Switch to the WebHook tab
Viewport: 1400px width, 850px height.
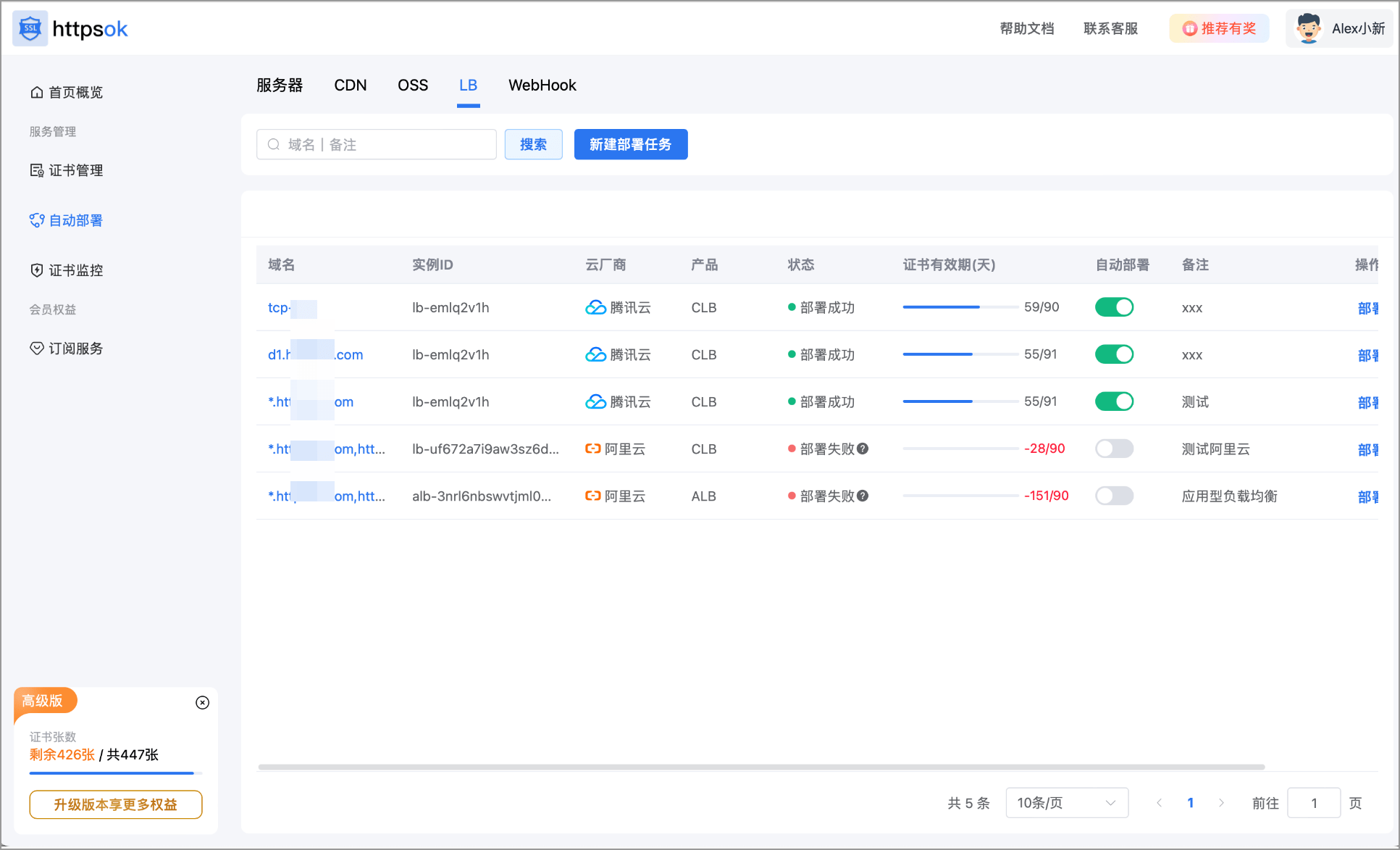pyautogui.click(x=542, y=86)
